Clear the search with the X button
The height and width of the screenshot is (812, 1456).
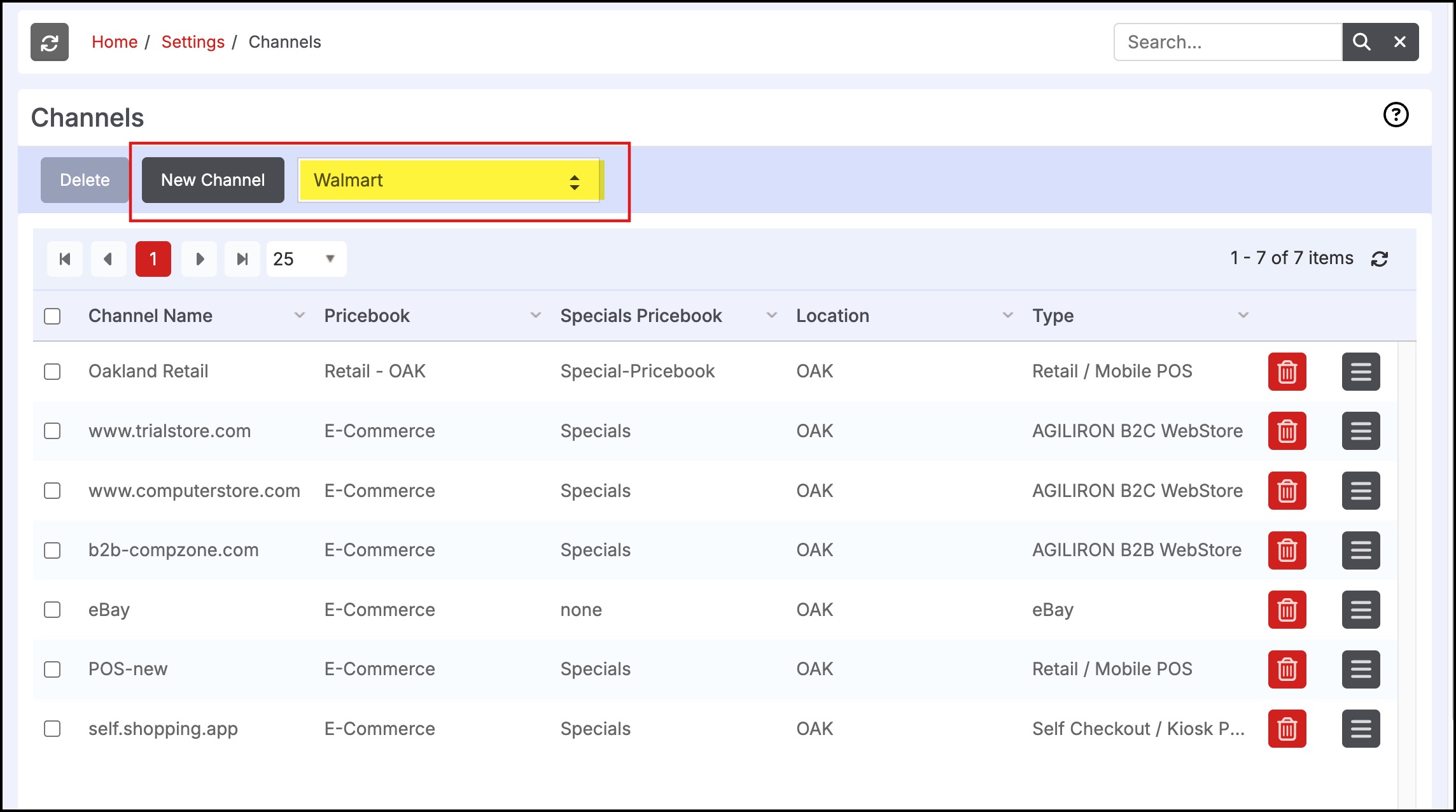click(1400, 42)
